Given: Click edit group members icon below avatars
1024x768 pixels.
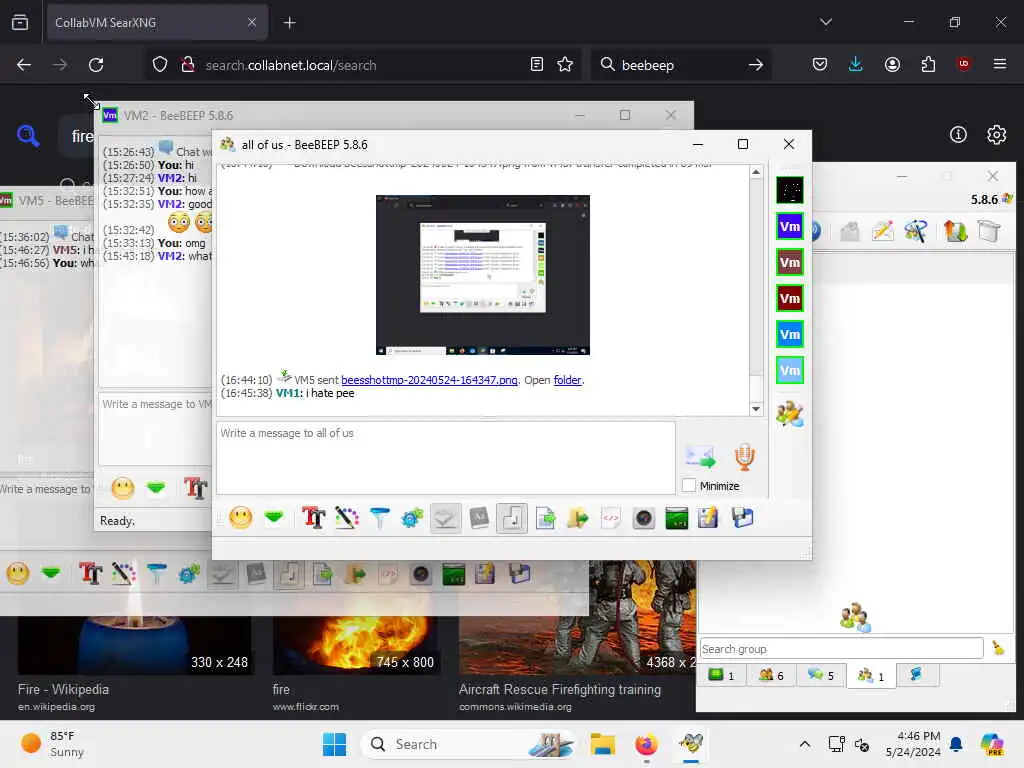Looking at the screenshot, I should click(x=790, y=414).
